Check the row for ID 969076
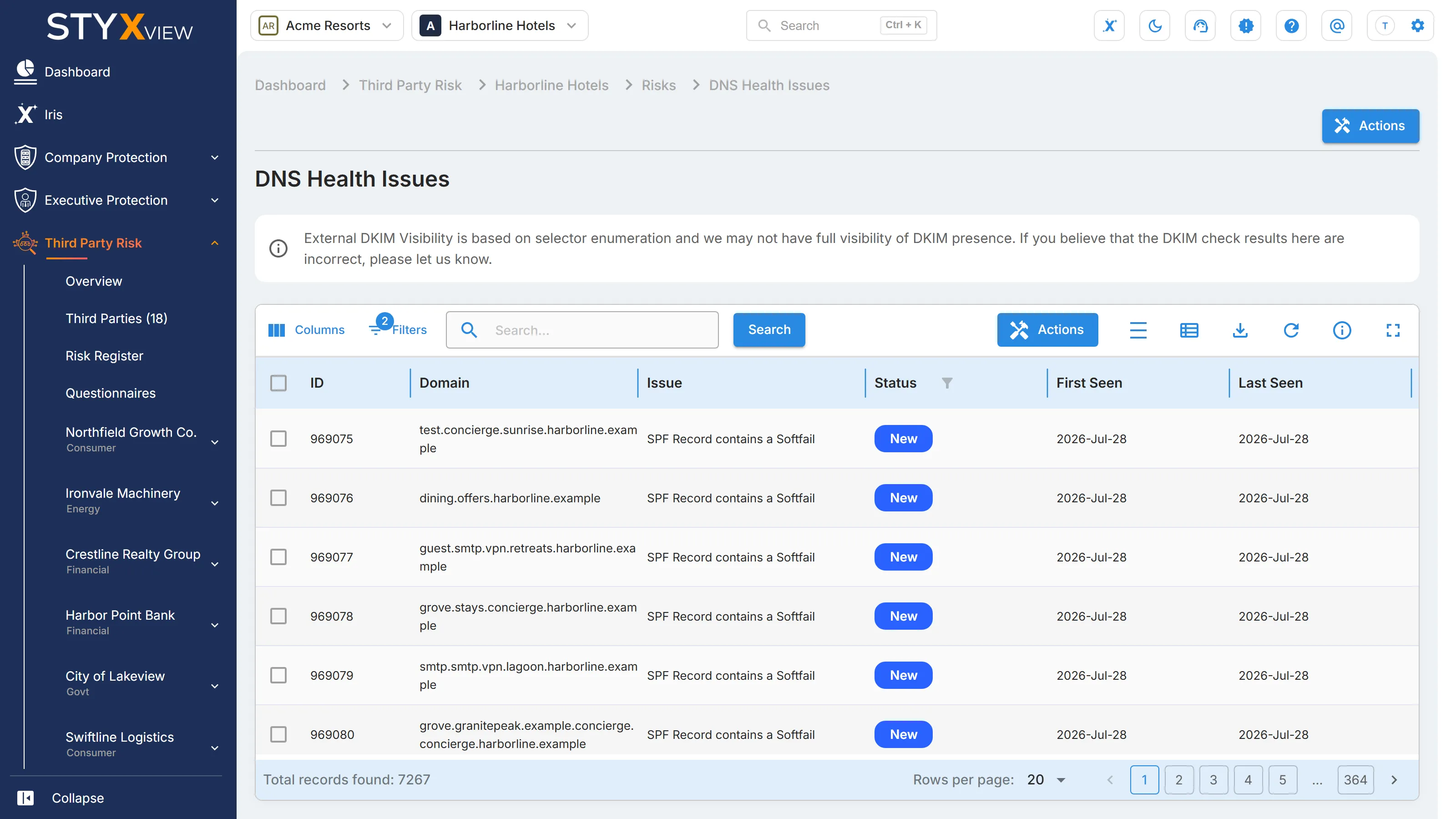Image resolution: width=1456 pixels, height=819 pixels. pos(278,498)
